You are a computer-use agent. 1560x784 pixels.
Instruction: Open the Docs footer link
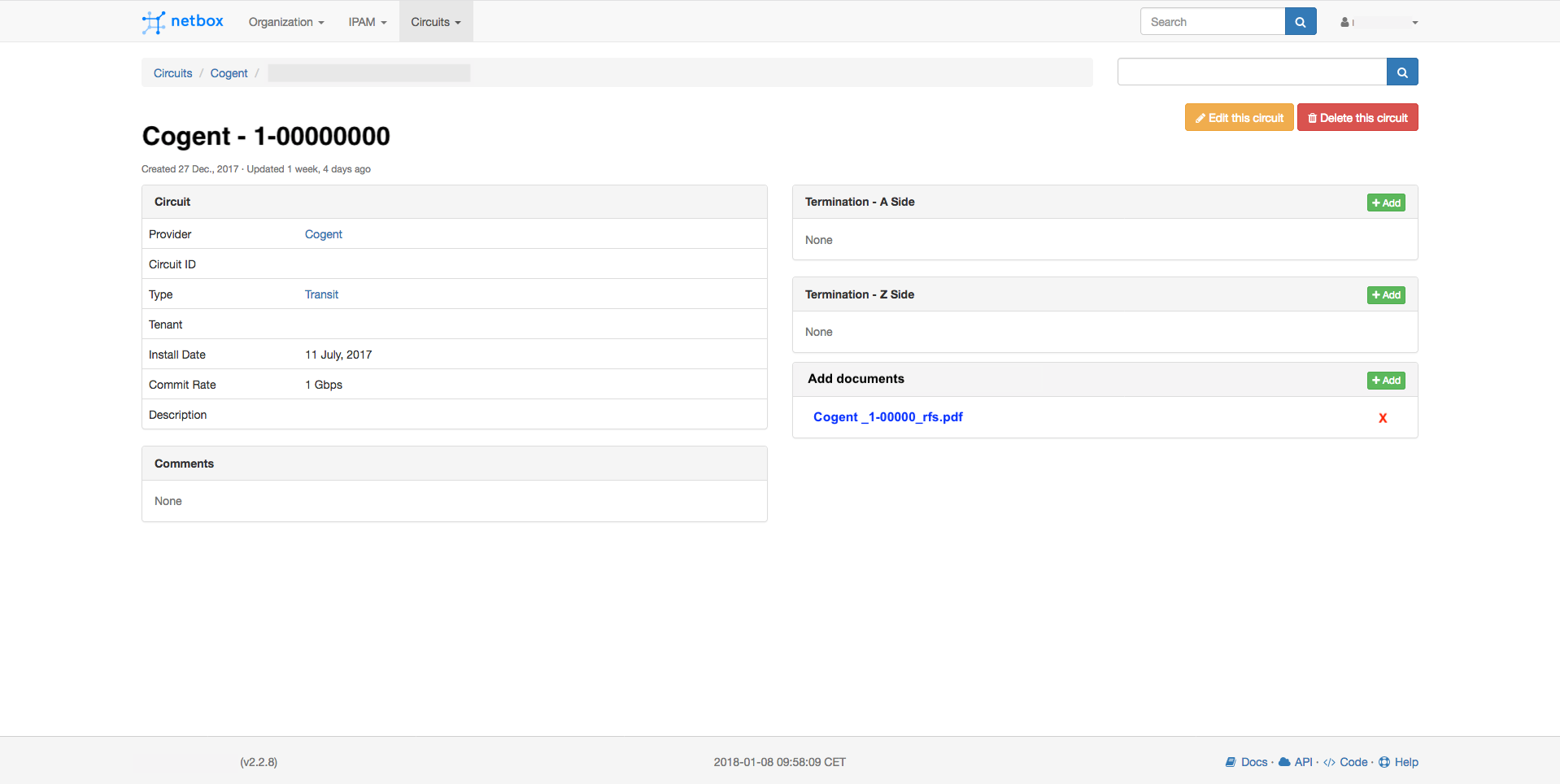(x=1246, y=762)
